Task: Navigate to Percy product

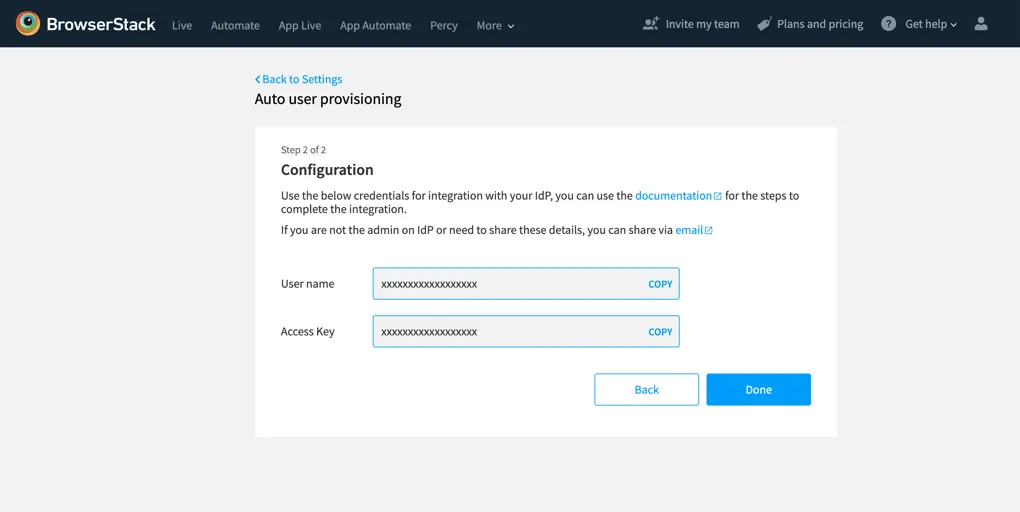Action: (x=443, y=25)
